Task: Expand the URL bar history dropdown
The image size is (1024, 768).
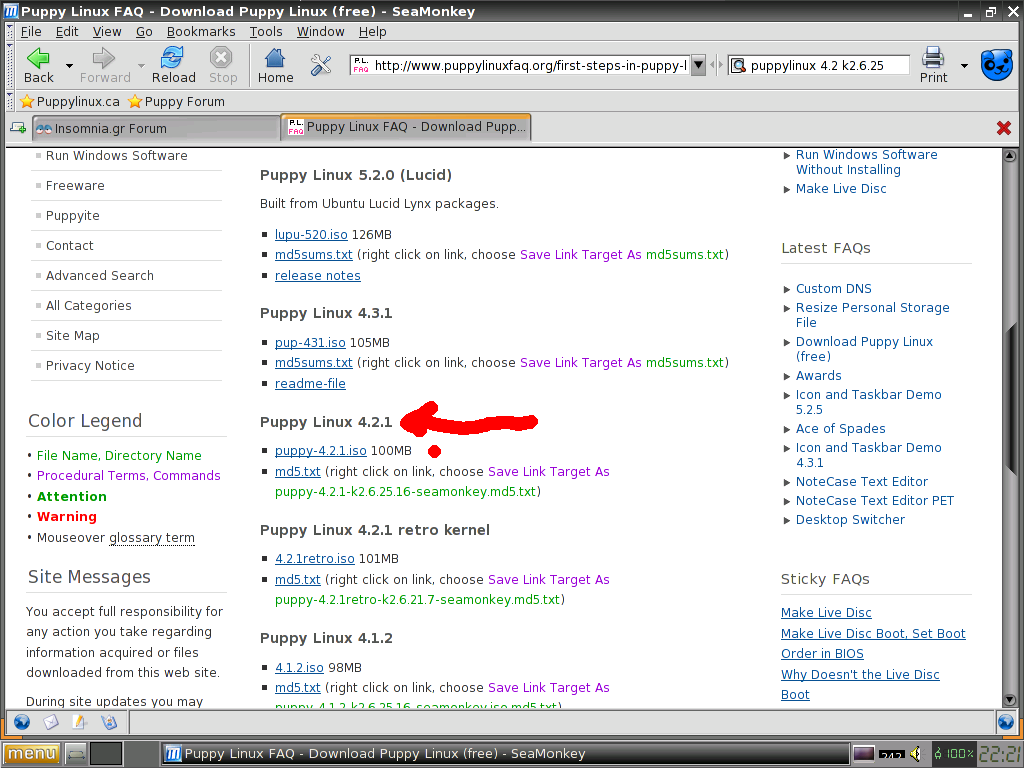Action: (x=698, y=65)
